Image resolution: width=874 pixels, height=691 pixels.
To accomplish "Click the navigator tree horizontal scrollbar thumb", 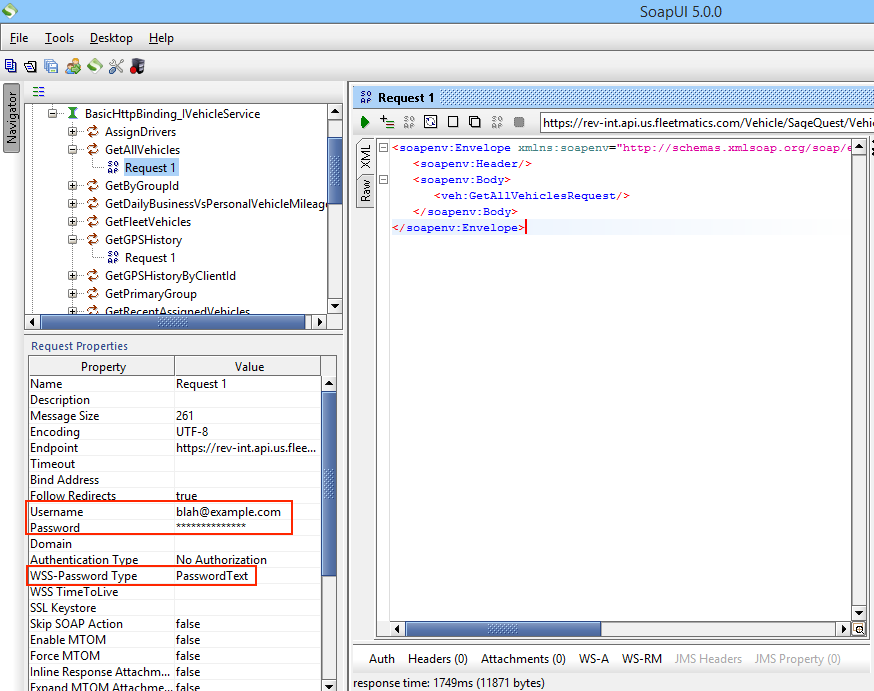I will [173, 322].
